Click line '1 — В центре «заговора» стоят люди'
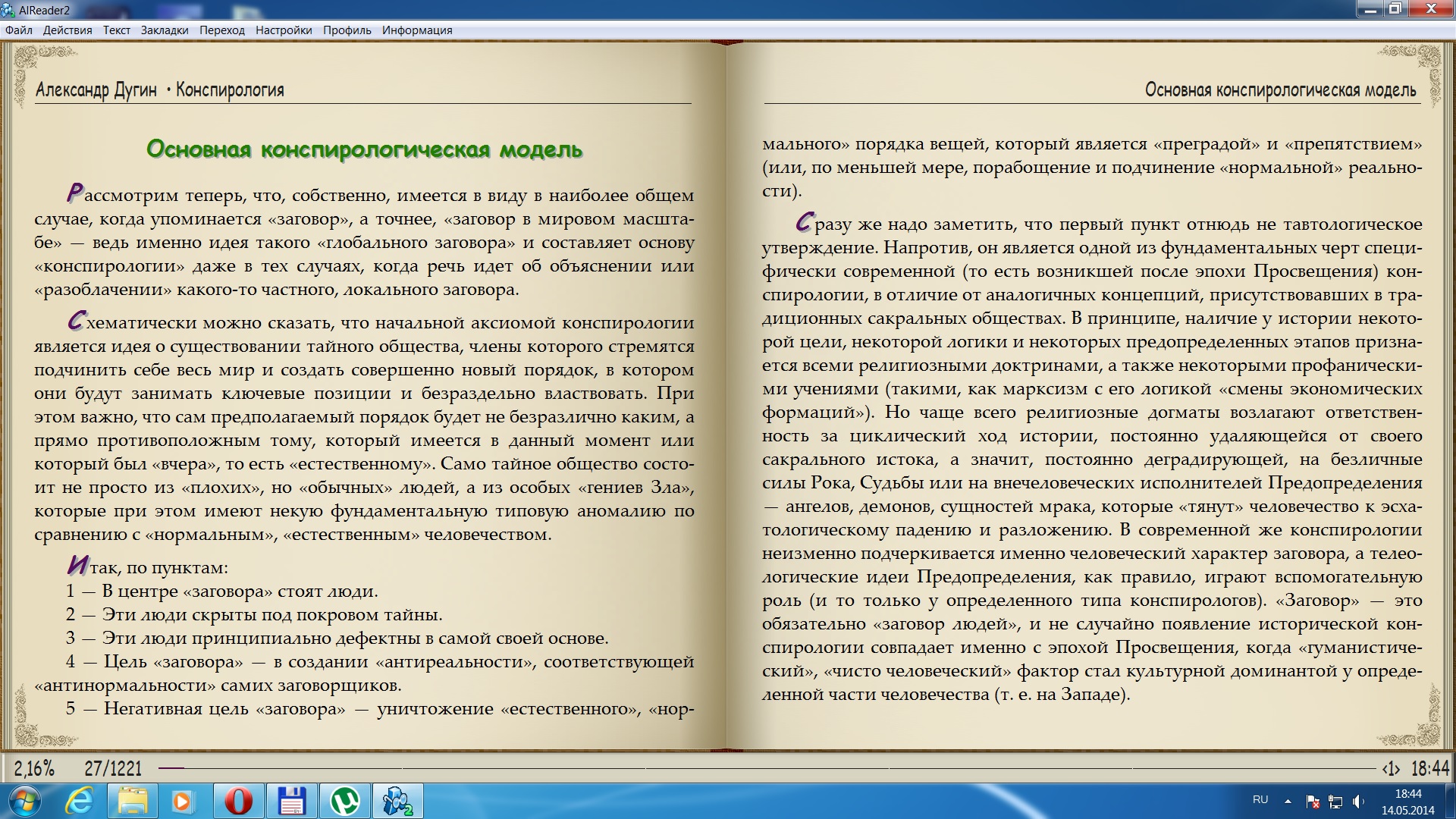 (221, 591)
